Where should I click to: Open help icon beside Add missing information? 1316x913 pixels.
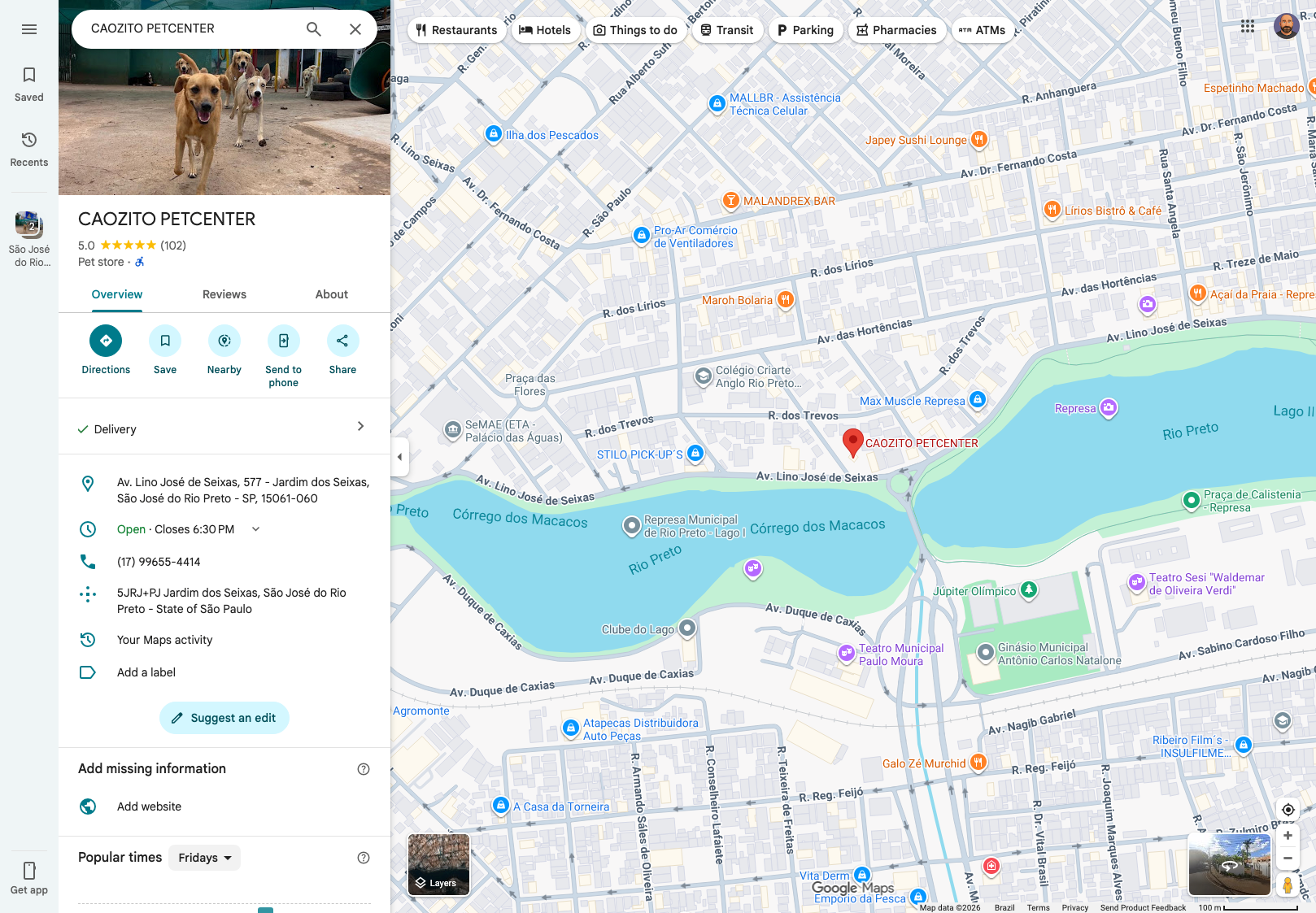(x=364, y=769)
